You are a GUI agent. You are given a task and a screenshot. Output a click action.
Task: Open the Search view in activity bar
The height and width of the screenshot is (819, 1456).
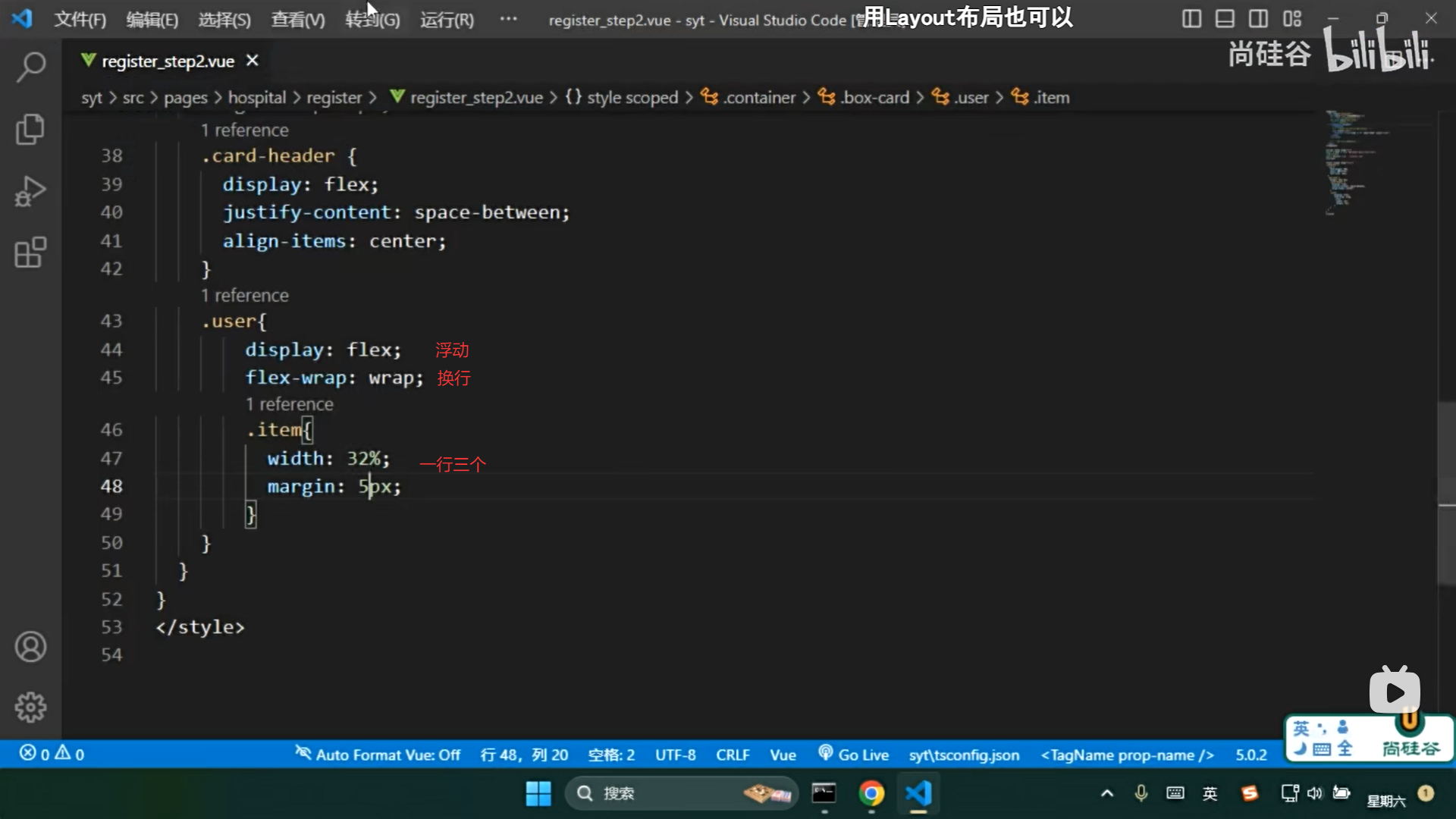[x=30, y=67]
